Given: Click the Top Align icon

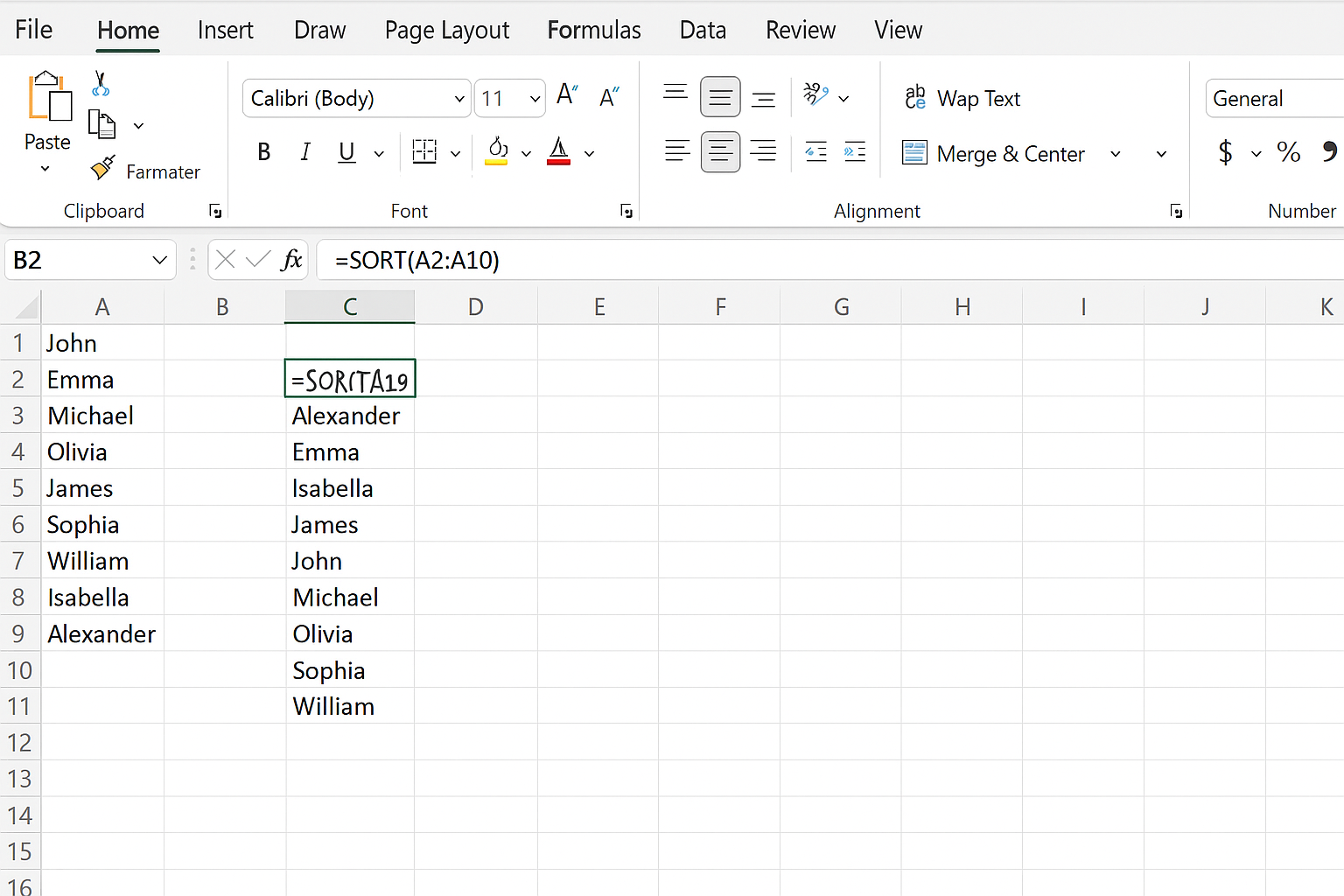Looking at the screenshot, I should [x=675, y=93].
